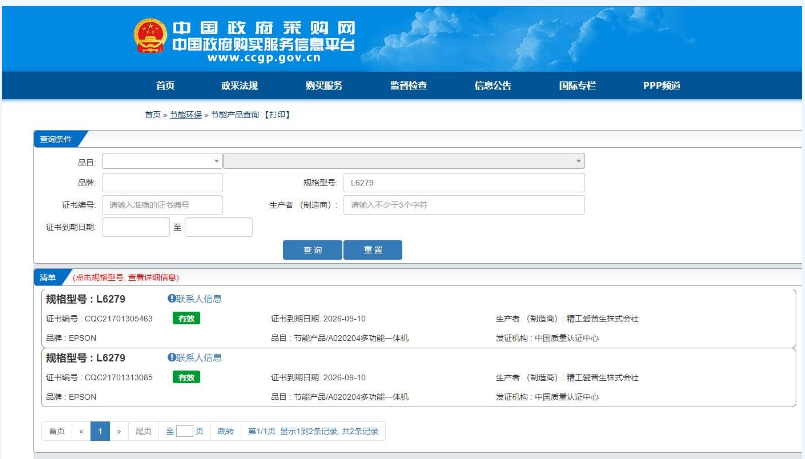Viewport: 805px width, 459px height.
Task: Click the previous page « arrow
Action: coord(80,431)
